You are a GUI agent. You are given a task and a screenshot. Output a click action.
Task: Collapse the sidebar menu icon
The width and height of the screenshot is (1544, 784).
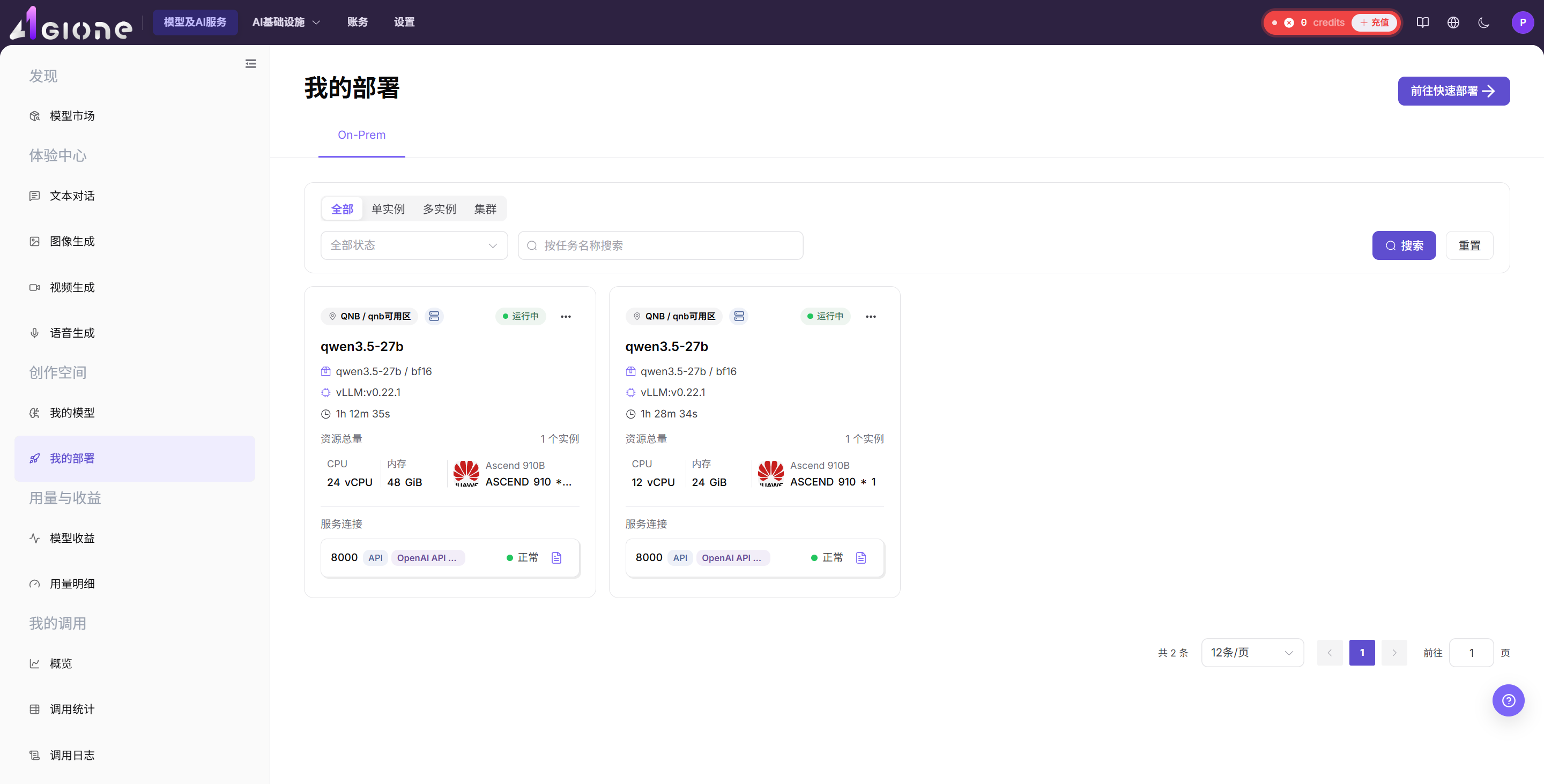[250, 63]
